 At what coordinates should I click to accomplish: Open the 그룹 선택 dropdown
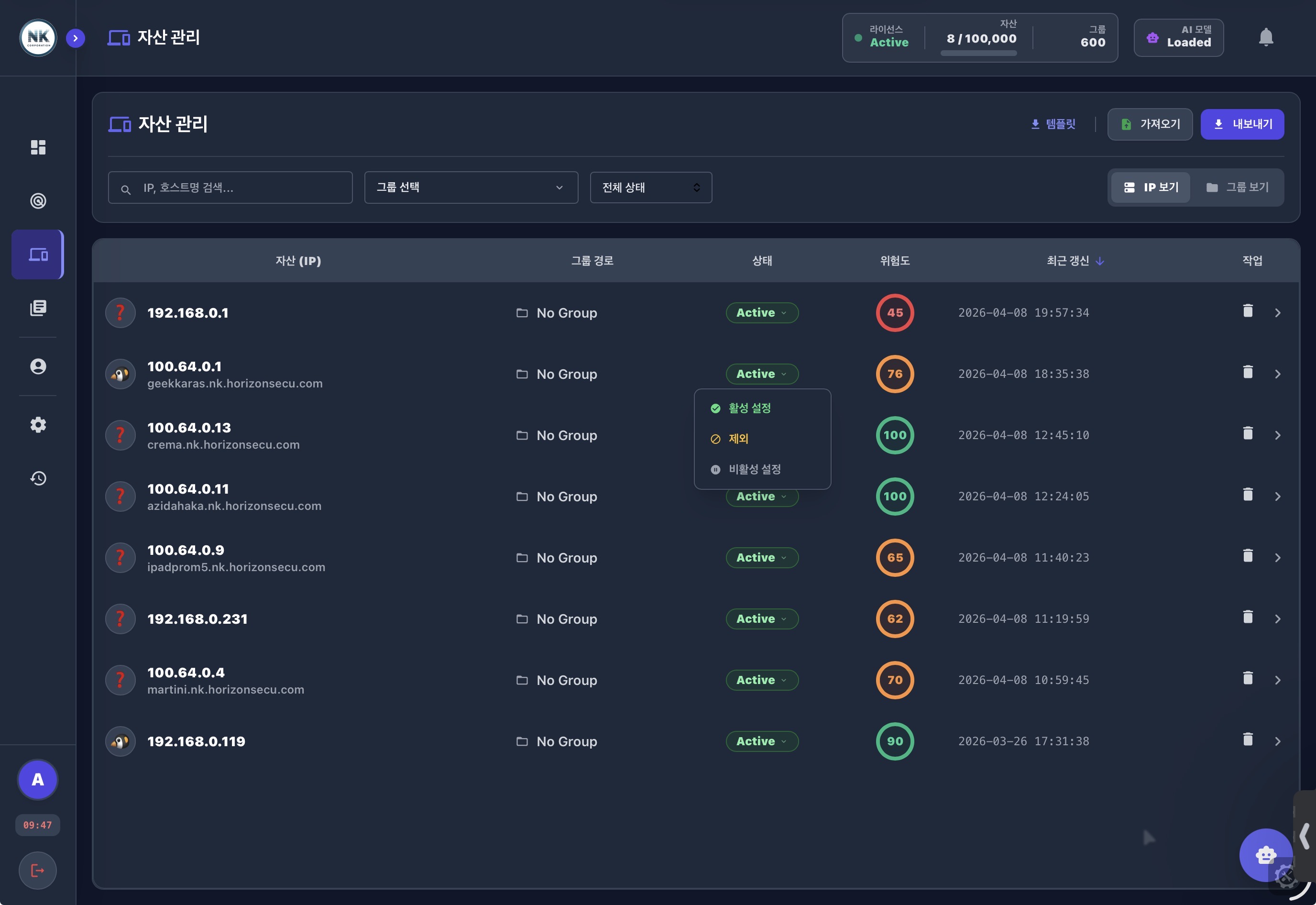(471, 188)
